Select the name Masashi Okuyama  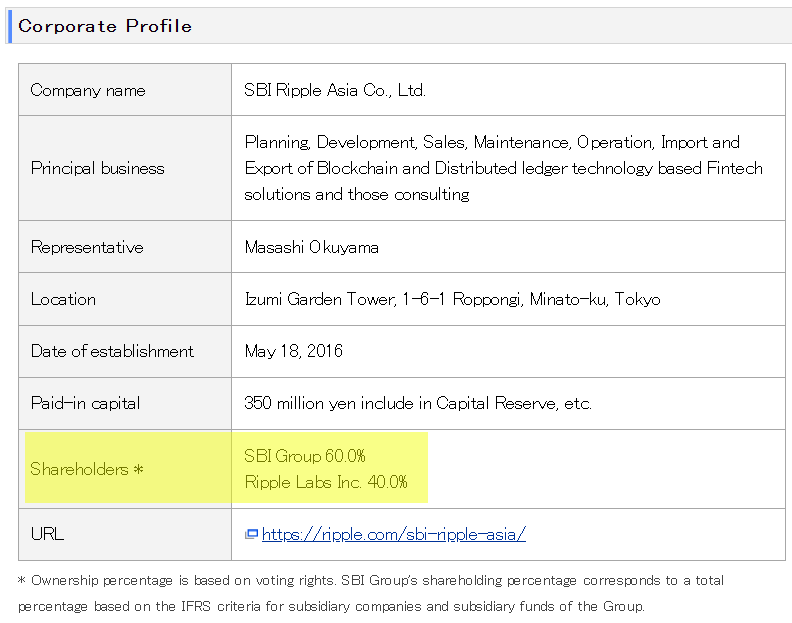311,247
